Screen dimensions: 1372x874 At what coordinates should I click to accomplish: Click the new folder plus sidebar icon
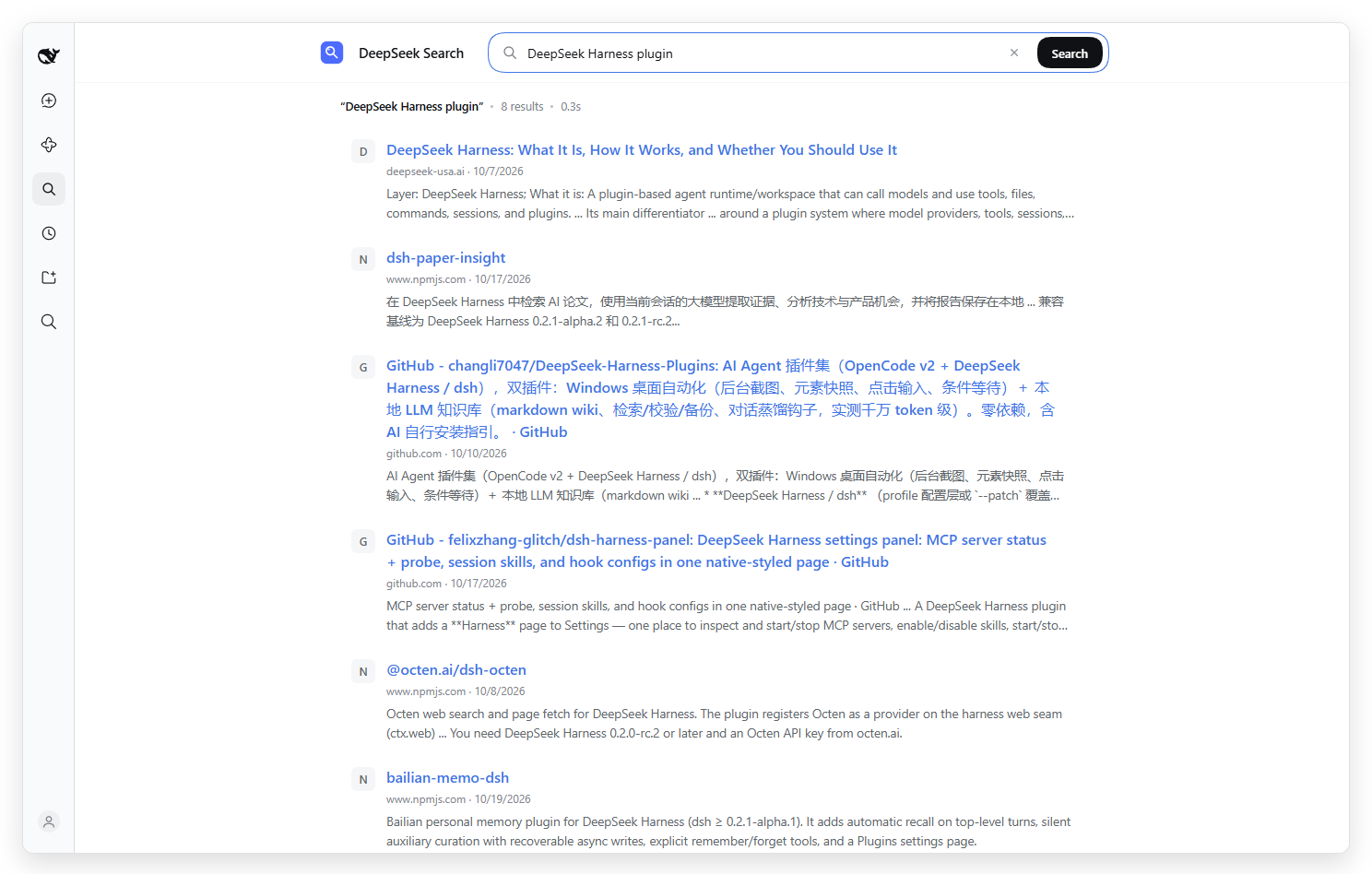click(x=49, y=278)
